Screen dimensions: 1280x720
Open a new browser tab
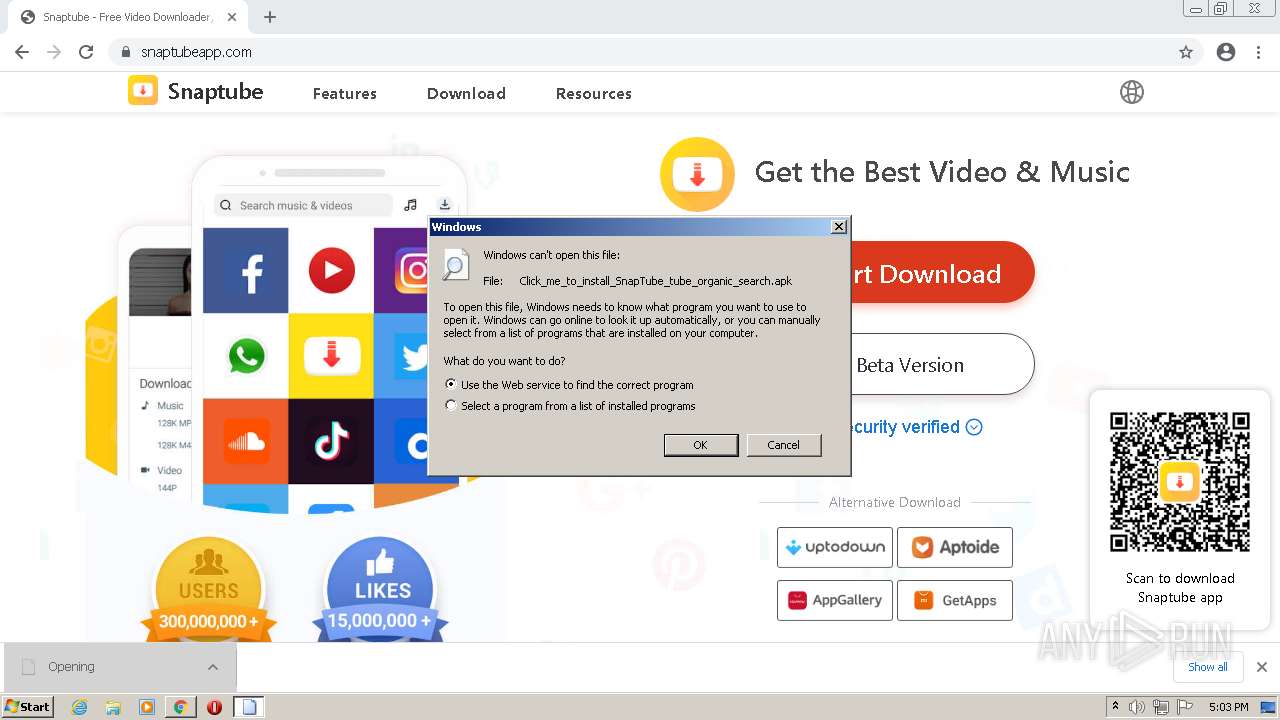tap(270, 17)
